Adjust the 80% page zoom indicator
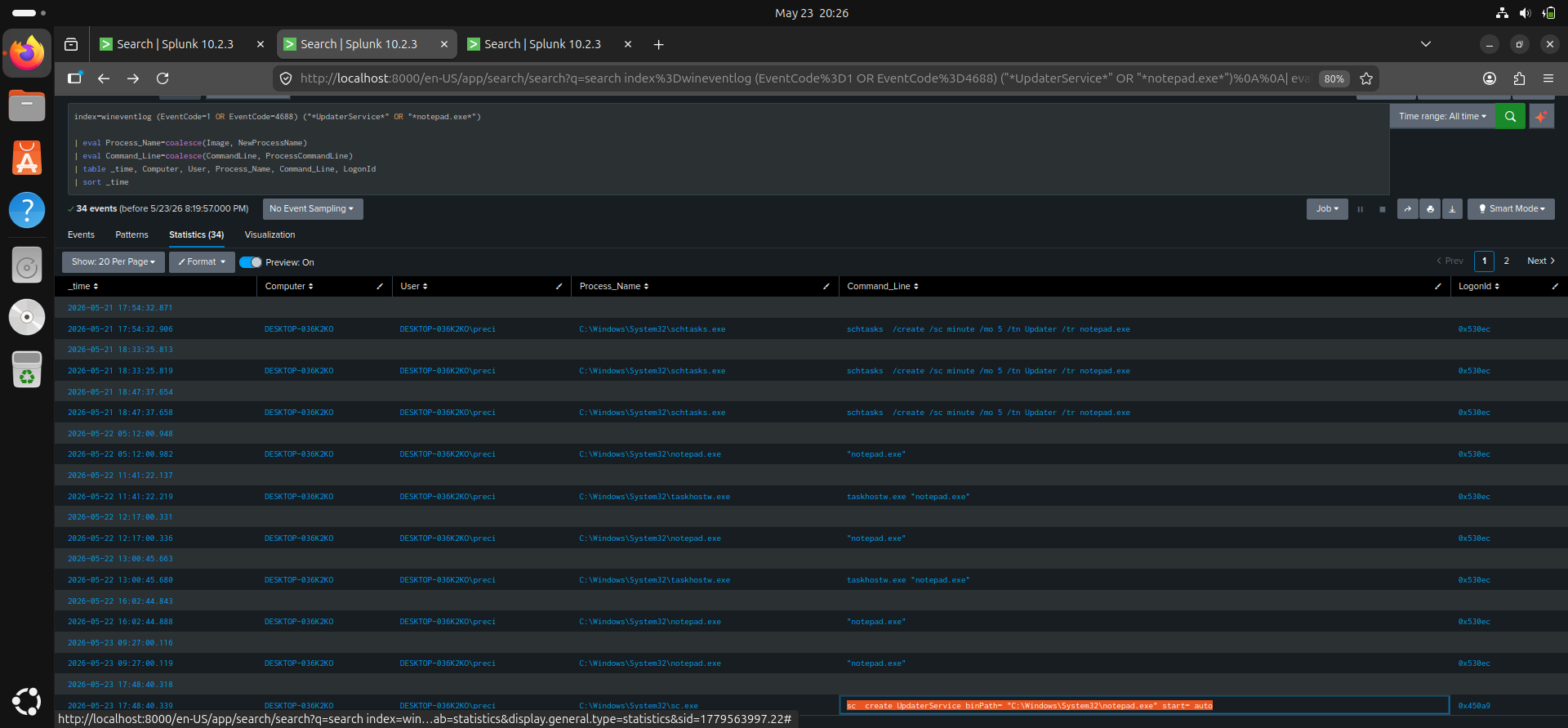The height and width of the screenshot is (728, 1568). click(x=1334, y=79)
